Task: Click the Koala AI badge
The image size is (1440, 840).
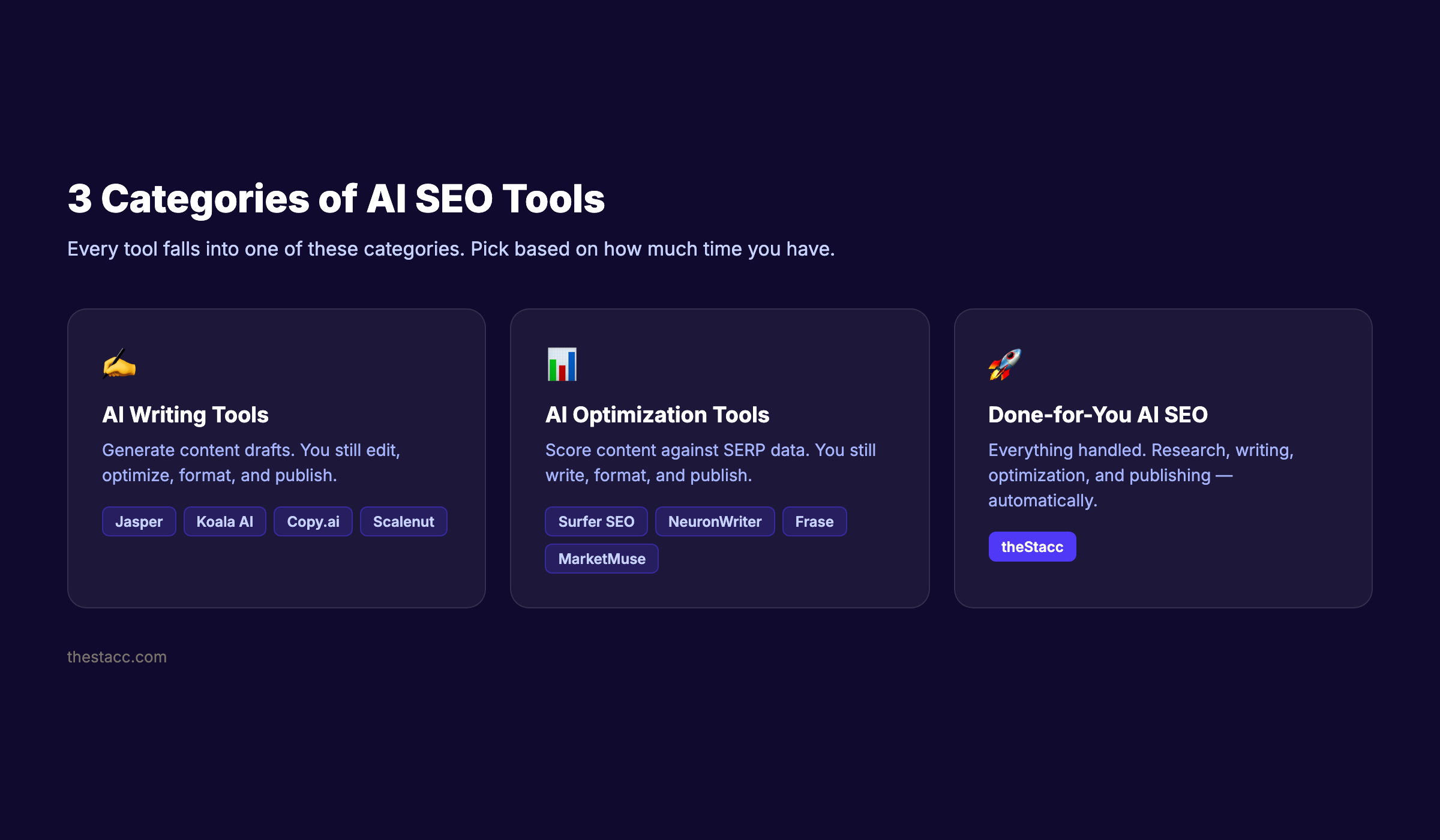Action: click(x=224, y=521)
